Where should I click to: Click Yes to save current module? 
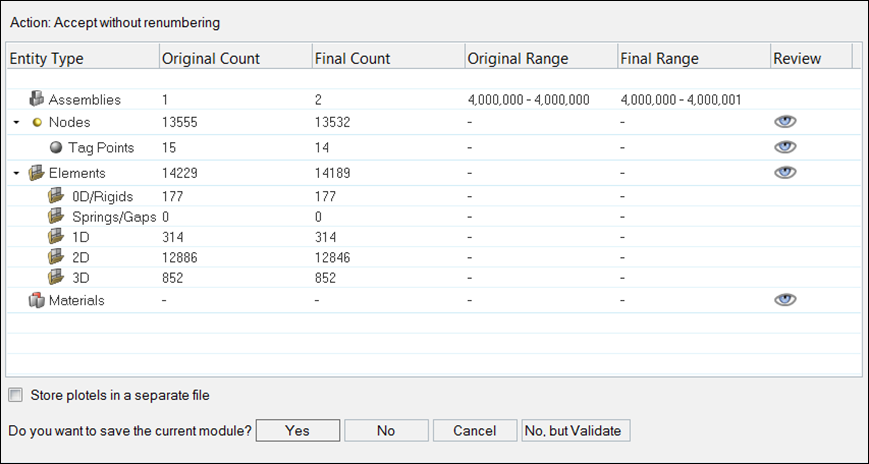pyautogui.click(x=298, y=430)
